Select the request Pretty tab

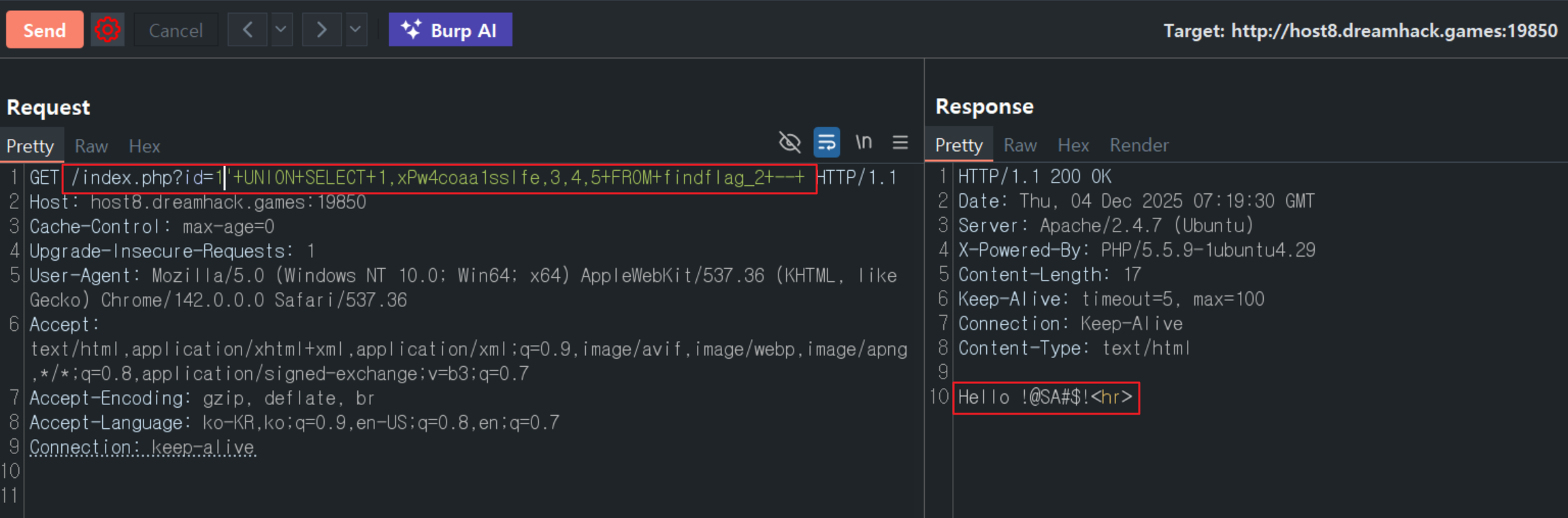coord(30,146)
